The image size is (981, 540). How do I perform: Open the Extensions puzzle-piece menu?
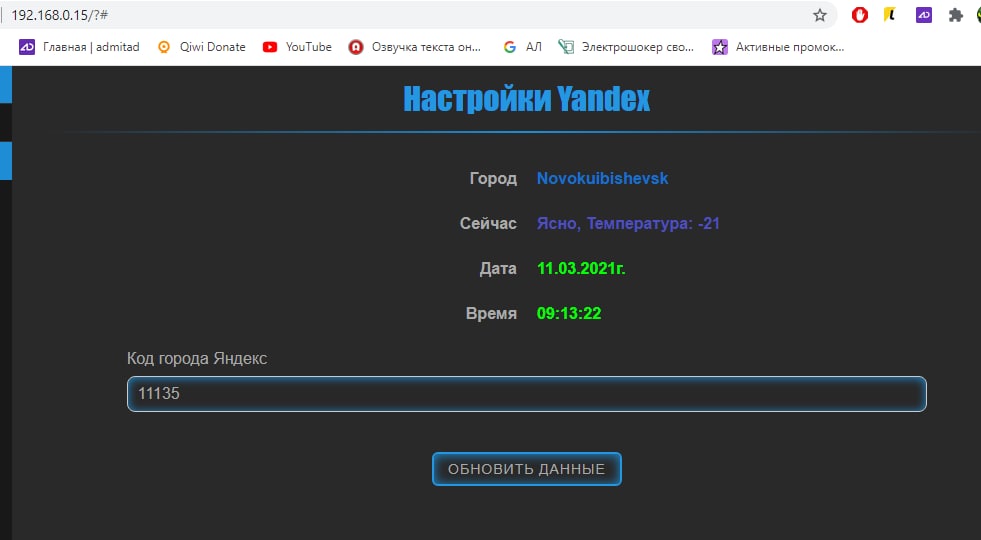(x=955, y=15)
